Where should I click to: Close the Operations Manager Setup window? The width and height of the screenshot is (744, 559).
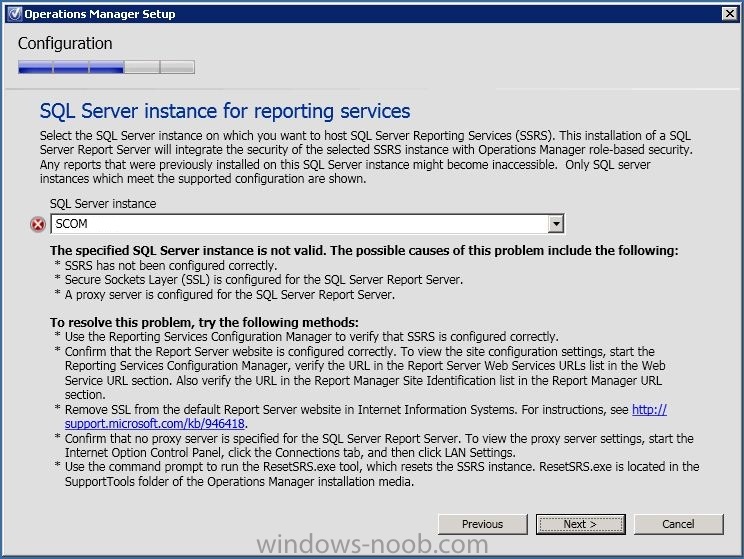click(729, 14)
